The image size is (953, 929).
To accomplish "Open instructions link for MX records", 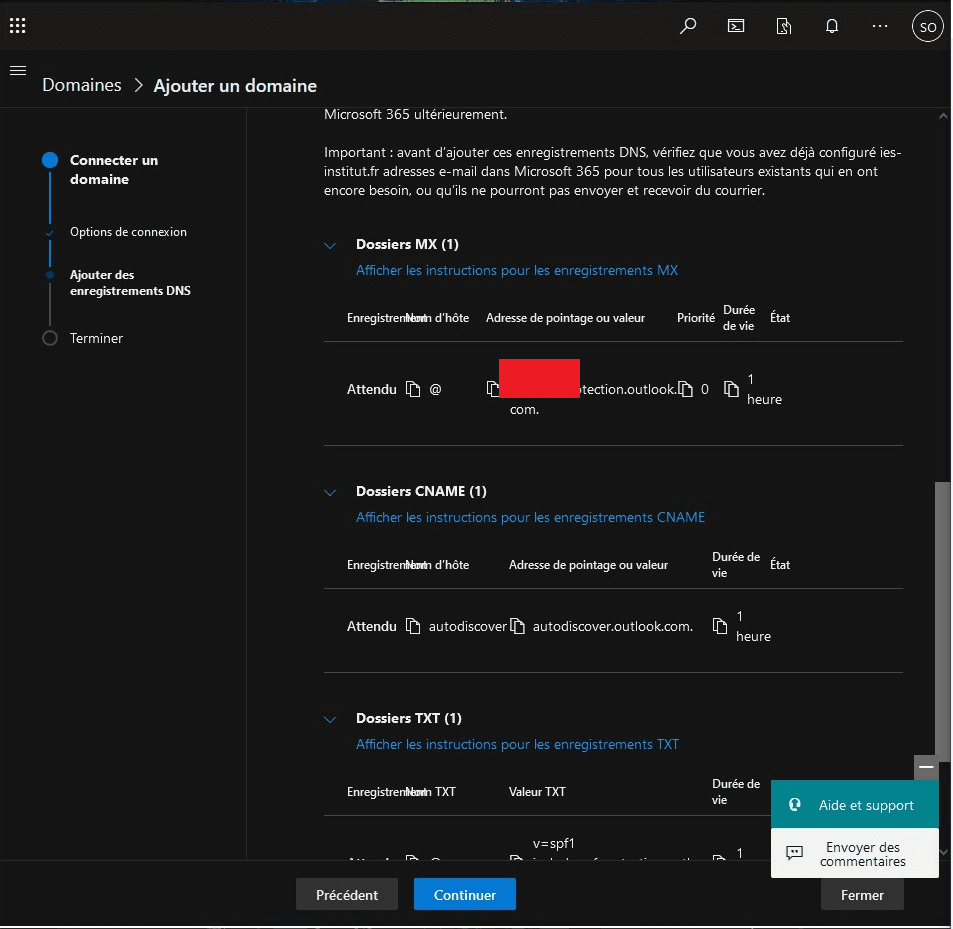I will (x=517, y=271).
